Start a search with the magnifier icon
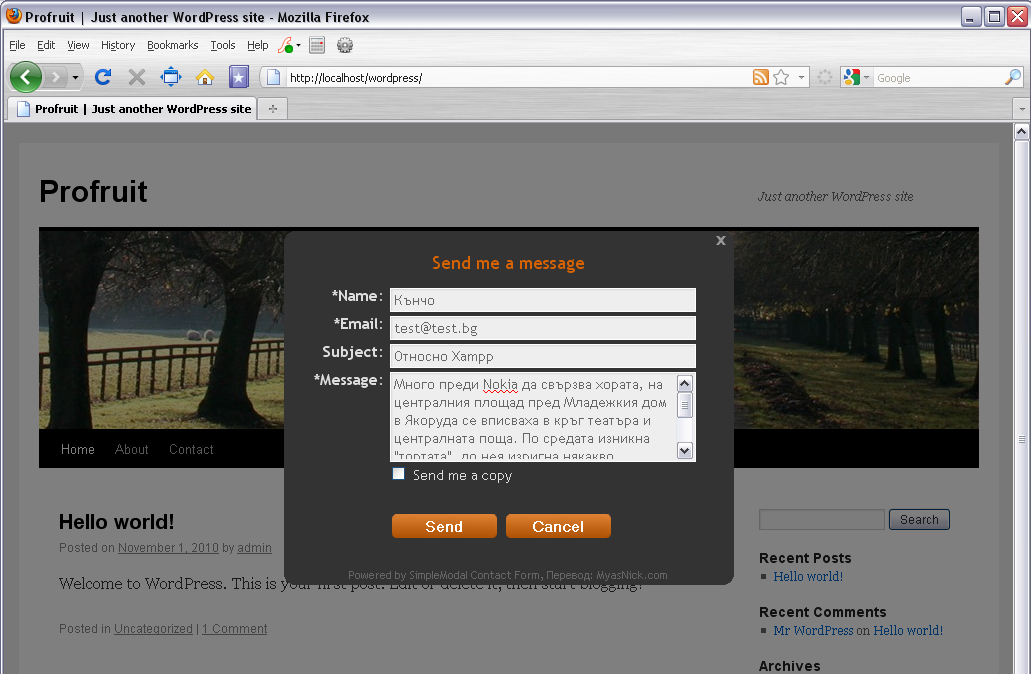 click(1012, 77)
